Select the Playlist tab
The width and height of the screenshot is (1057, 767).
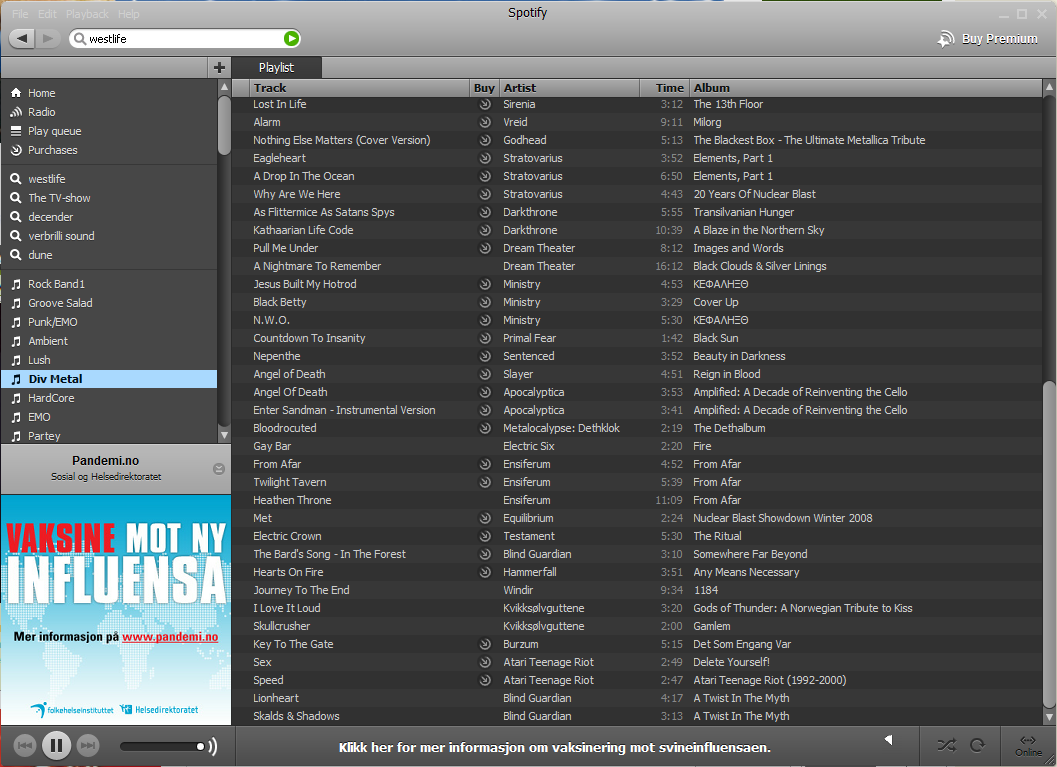(x=276, y=67)
